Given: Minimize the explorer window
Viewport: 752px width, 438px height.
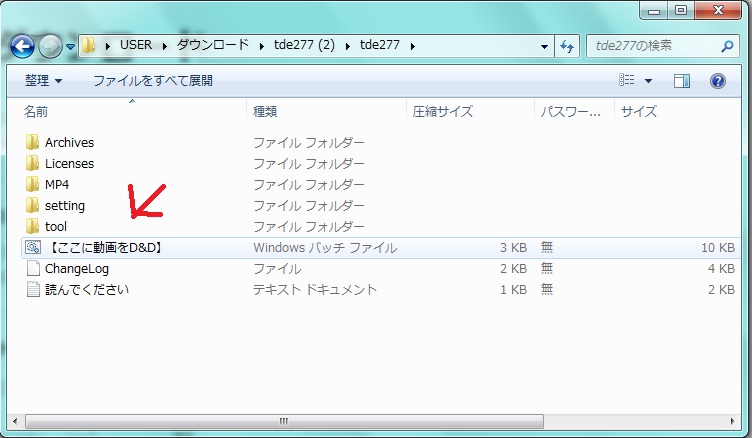Looking at the screenshot, I should coord(654,11).
